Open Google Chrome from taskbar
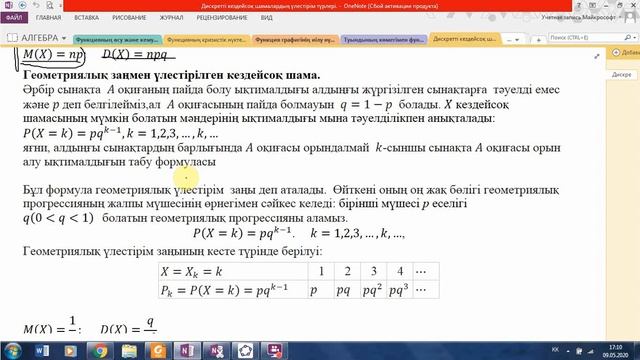The image size is (640, 360). (99, 351)
